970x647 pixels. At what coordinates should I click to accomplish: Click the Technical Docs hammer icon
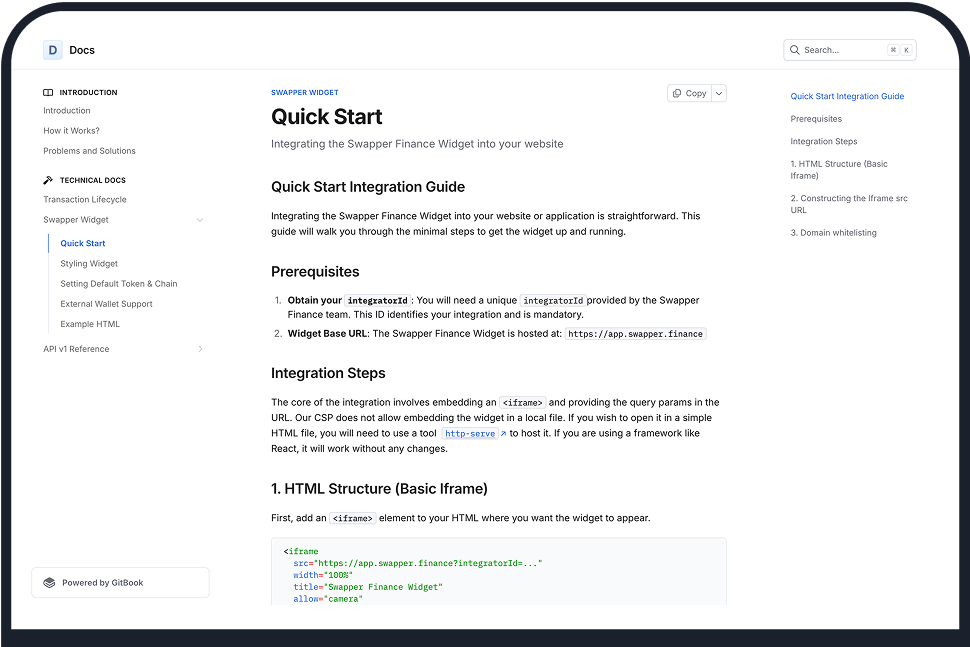(48, 180)
